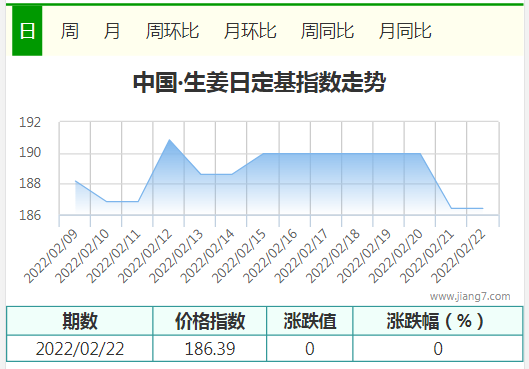529x369 pixels.
Task: Click the y-axis label 186
Action: click(x=30, y=215)
